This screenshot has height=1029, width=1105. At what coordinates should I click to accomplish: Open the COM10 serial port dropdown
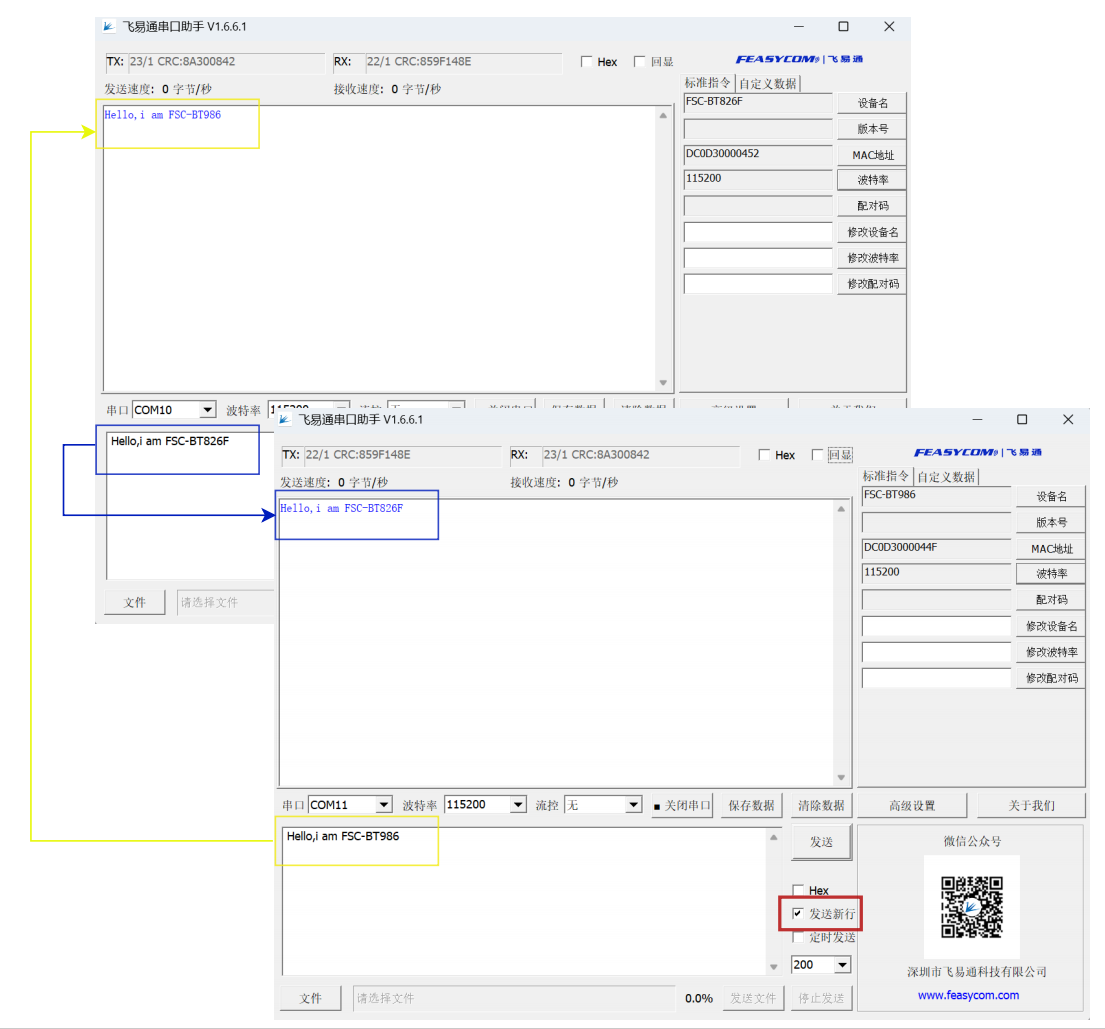pos(207,410)
